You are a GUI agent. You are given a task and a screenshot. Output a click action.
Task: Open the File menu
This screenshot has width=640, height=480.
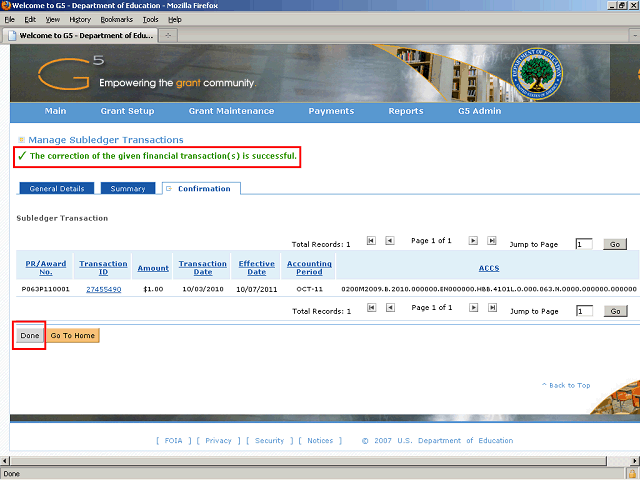tap(9, 20)
